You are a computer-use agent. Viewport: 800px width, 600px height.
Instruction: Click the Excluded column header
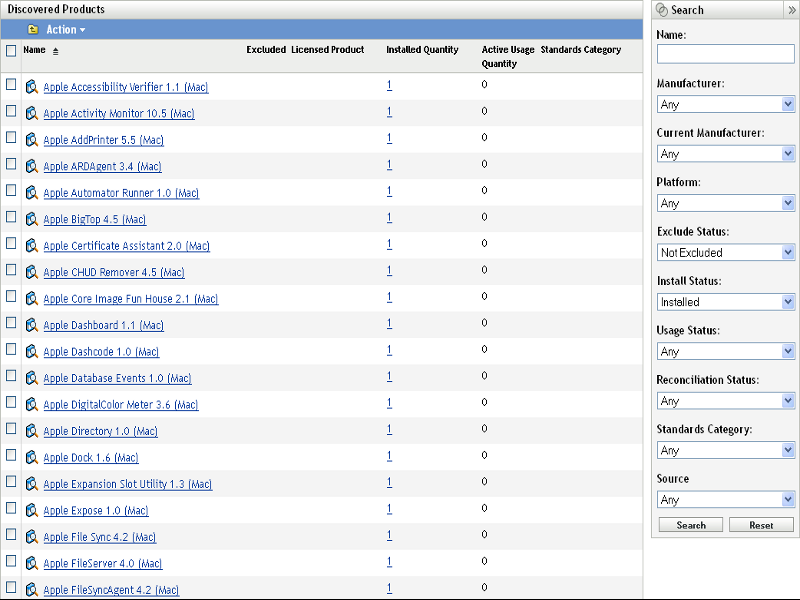266,50
